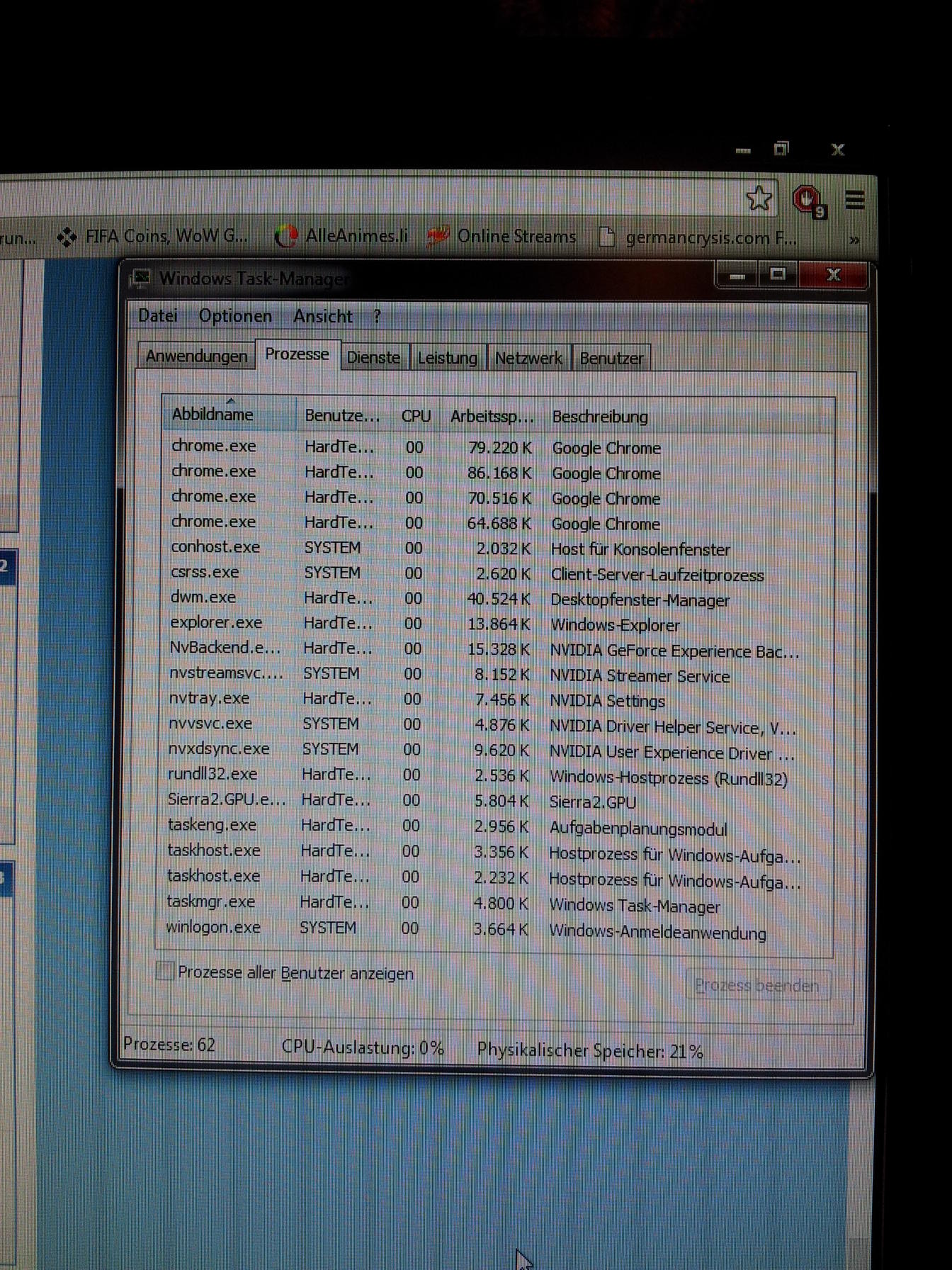The image size is (952, 1270).
Task: Select the explorer.exe process
Action: 496,624
